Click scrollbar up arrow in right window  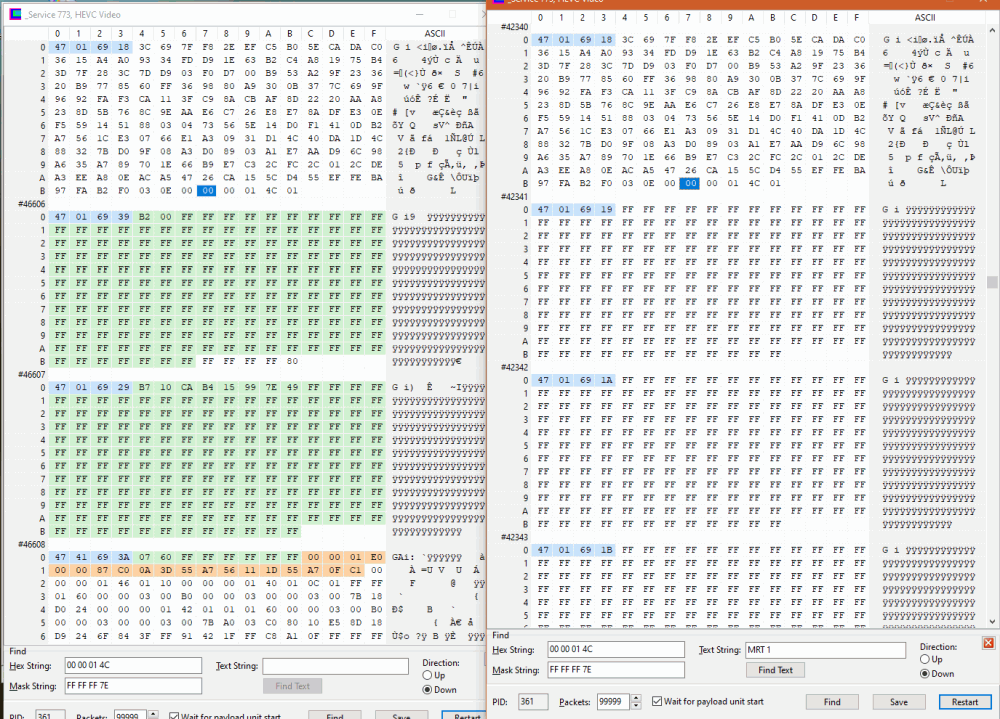point(992,30)
